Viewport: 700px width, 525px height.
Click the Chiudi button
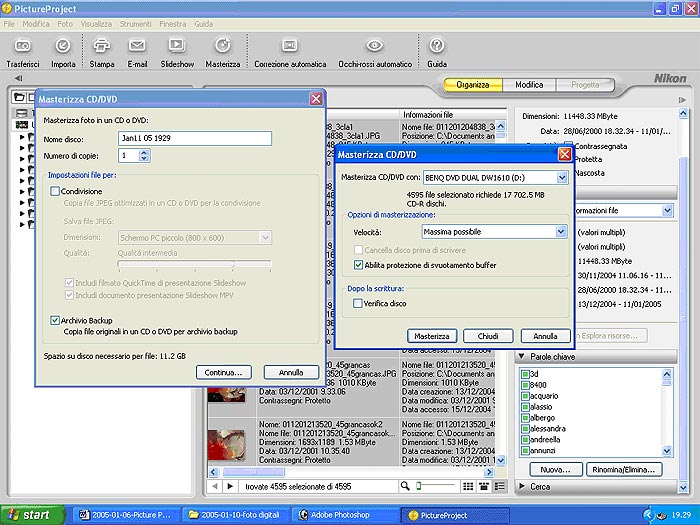pyautogui.click(x=488, y=336)
